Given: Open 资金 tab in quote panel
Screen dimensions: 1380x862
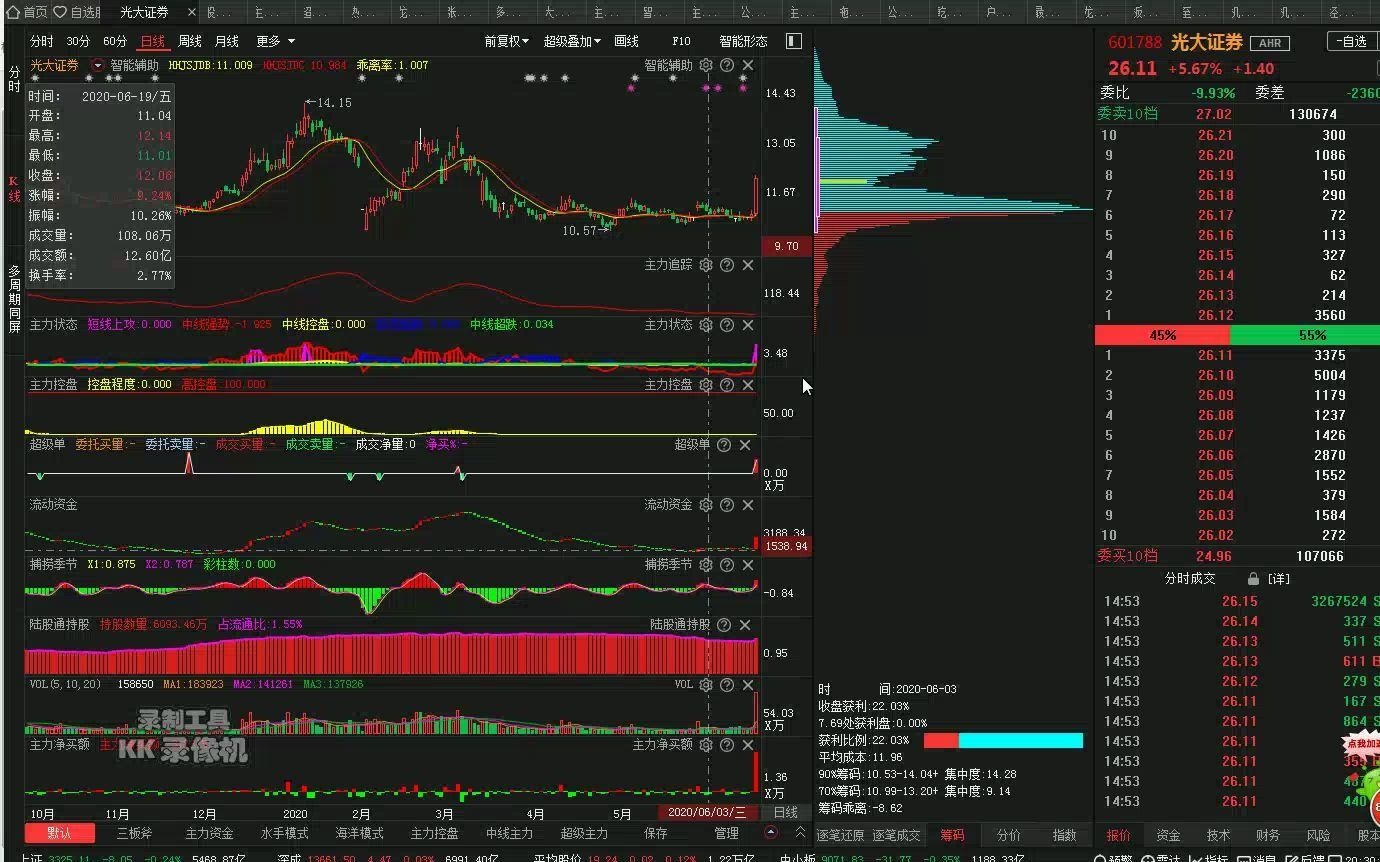Looking at the screenshot, I should 1168,835.
